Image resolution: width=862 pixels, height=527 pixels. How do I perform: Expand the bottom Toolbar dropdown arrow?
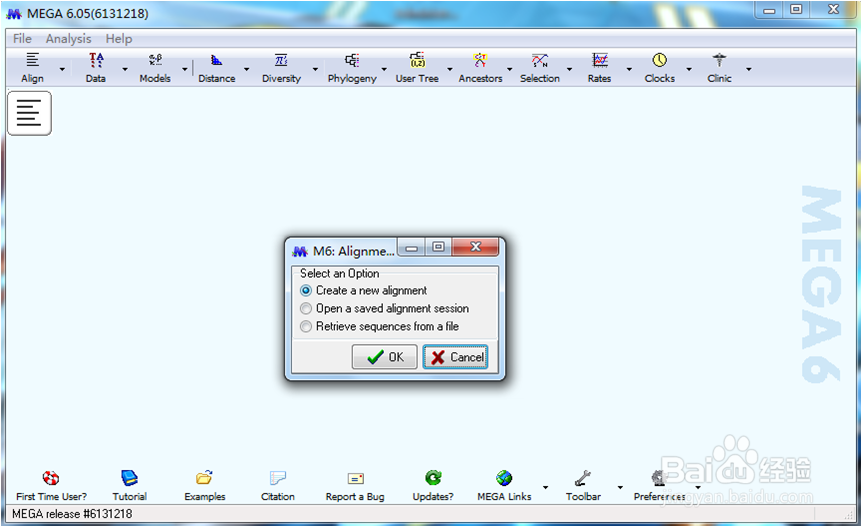tap(620, 487)
